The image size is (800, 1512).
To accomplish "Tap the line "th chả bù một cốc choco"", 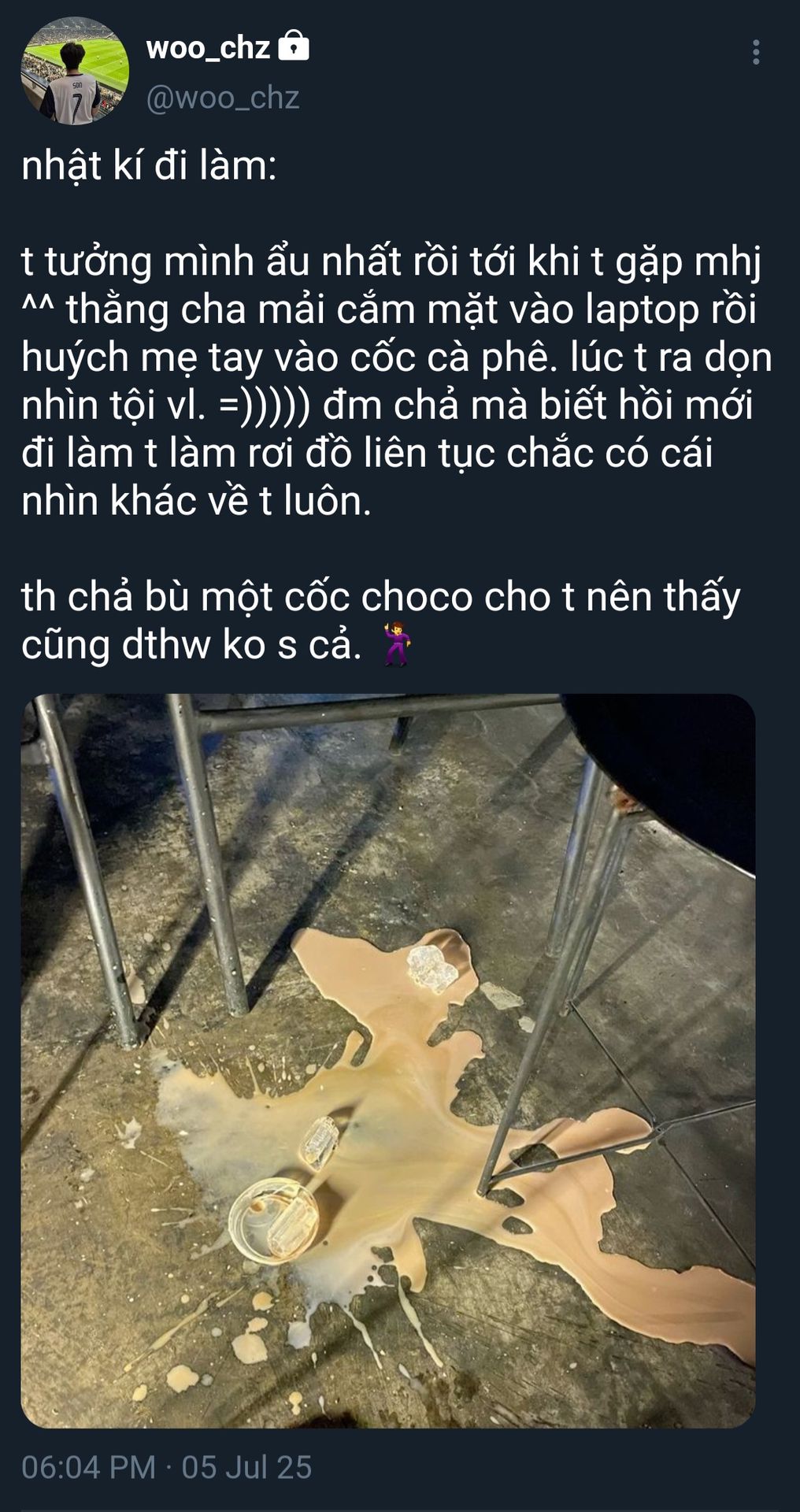I will coord(381,596).
